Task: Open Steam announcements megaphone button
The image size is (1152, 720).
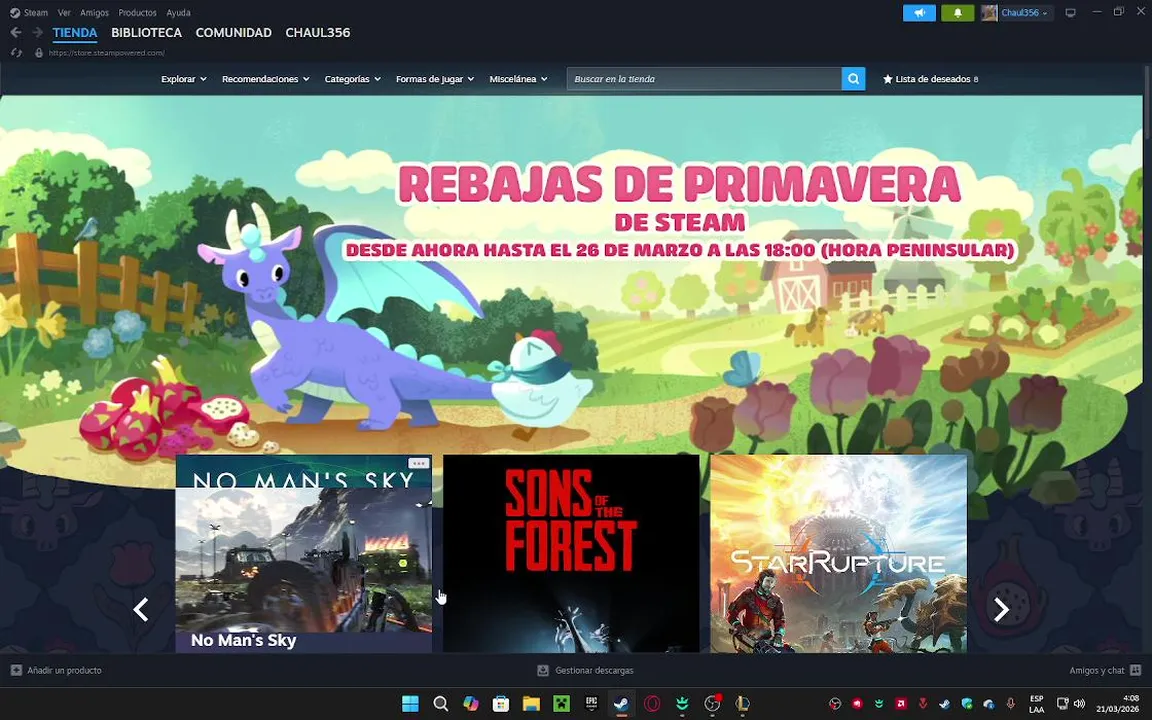Action: [x=919, y=12]
